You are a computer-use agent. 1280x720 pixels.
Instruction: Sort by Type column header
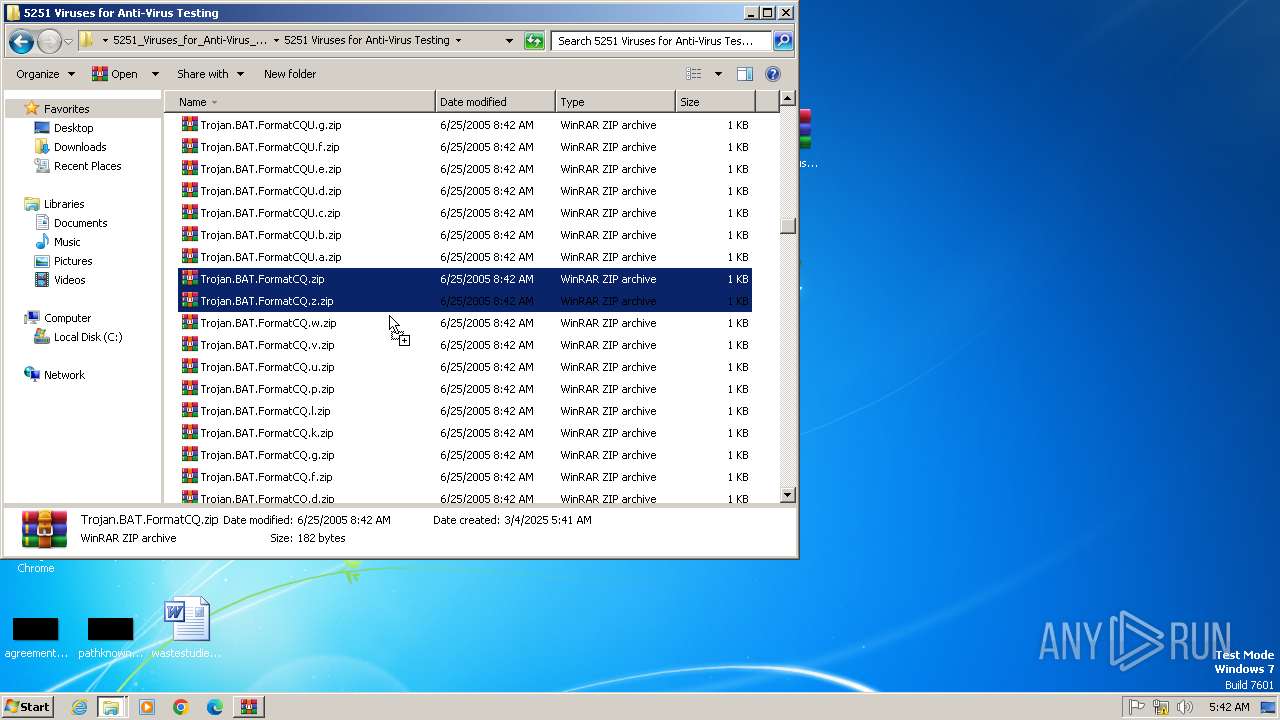tap(615, 102)
